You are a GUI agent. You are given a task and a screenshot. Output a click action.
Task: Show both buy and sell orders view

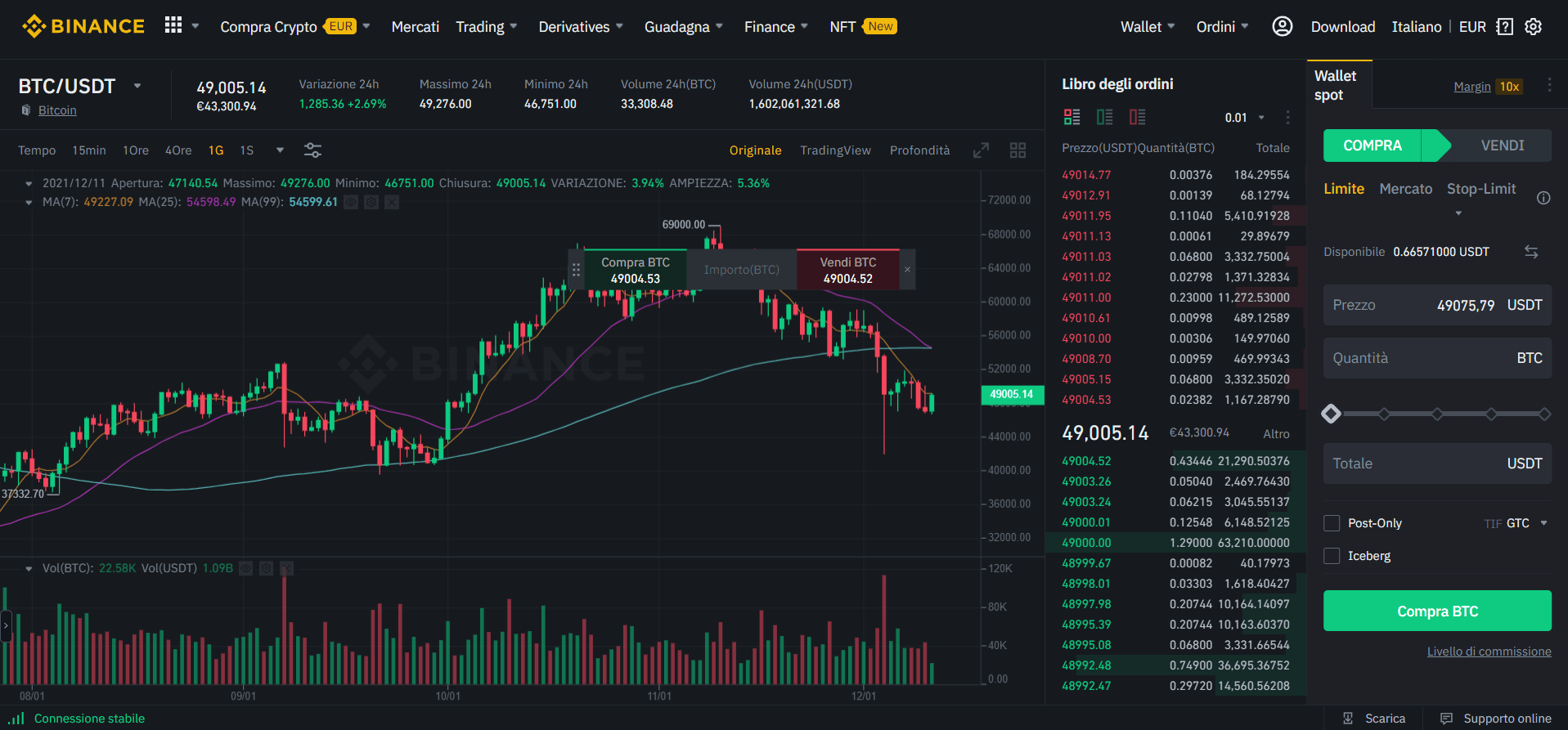tap(1072, 117)
